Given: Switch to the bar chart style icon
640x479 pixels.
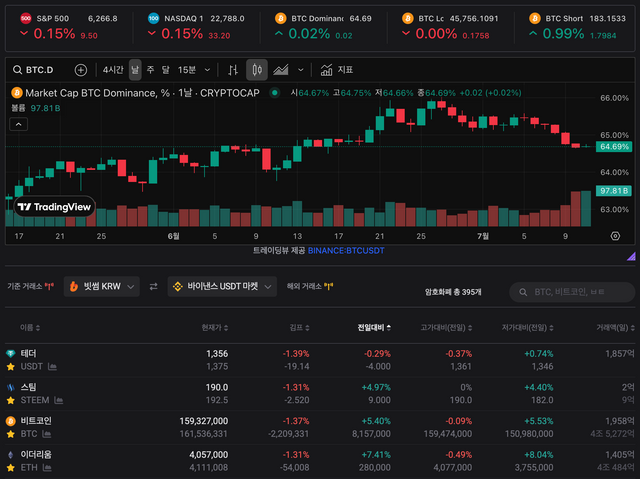Looking at the screenshot, I should point(233,70).
